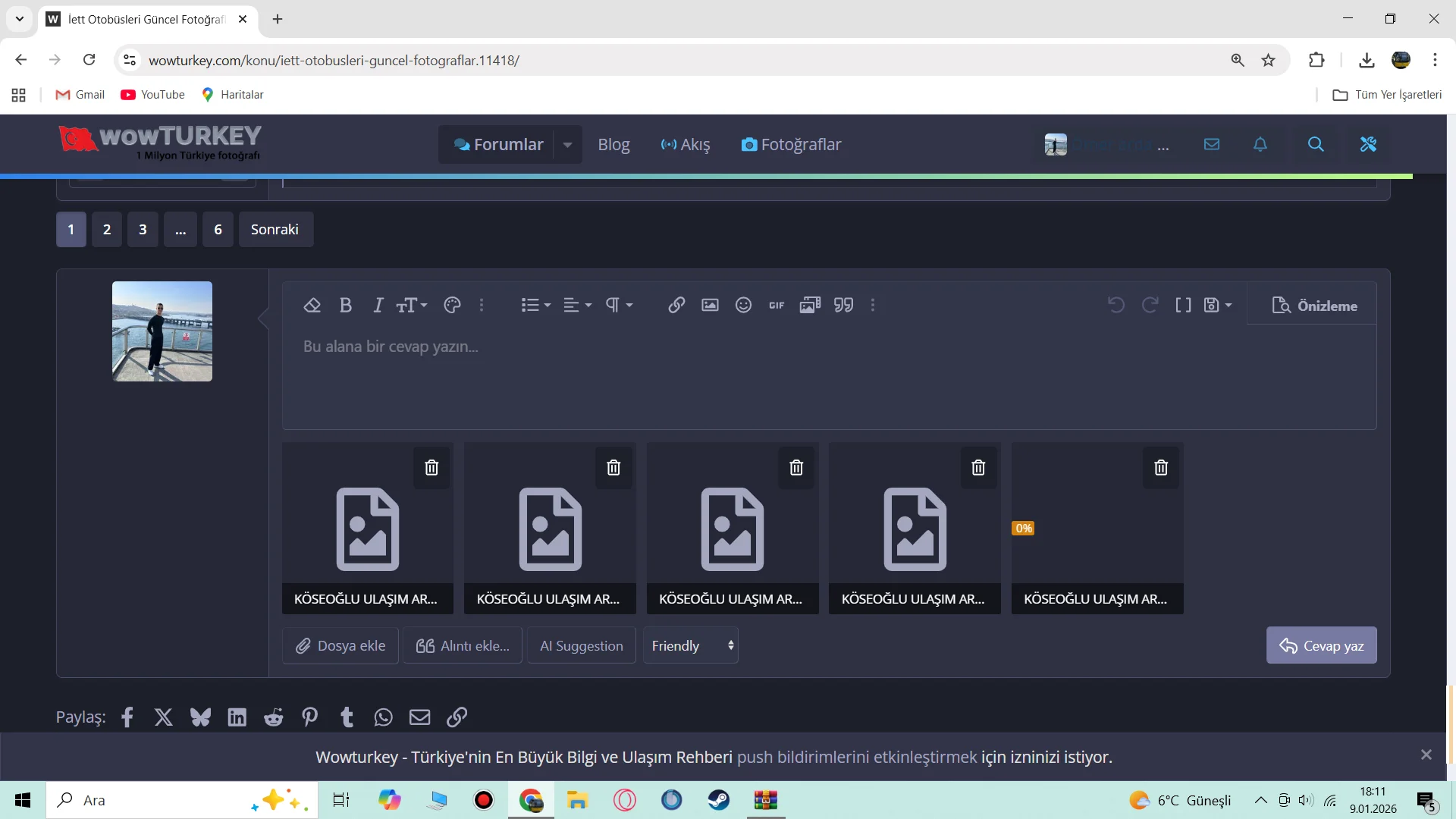Insert a link with chain icon
This screenshot has height=819, width=1456.
(x=676, y=305)
